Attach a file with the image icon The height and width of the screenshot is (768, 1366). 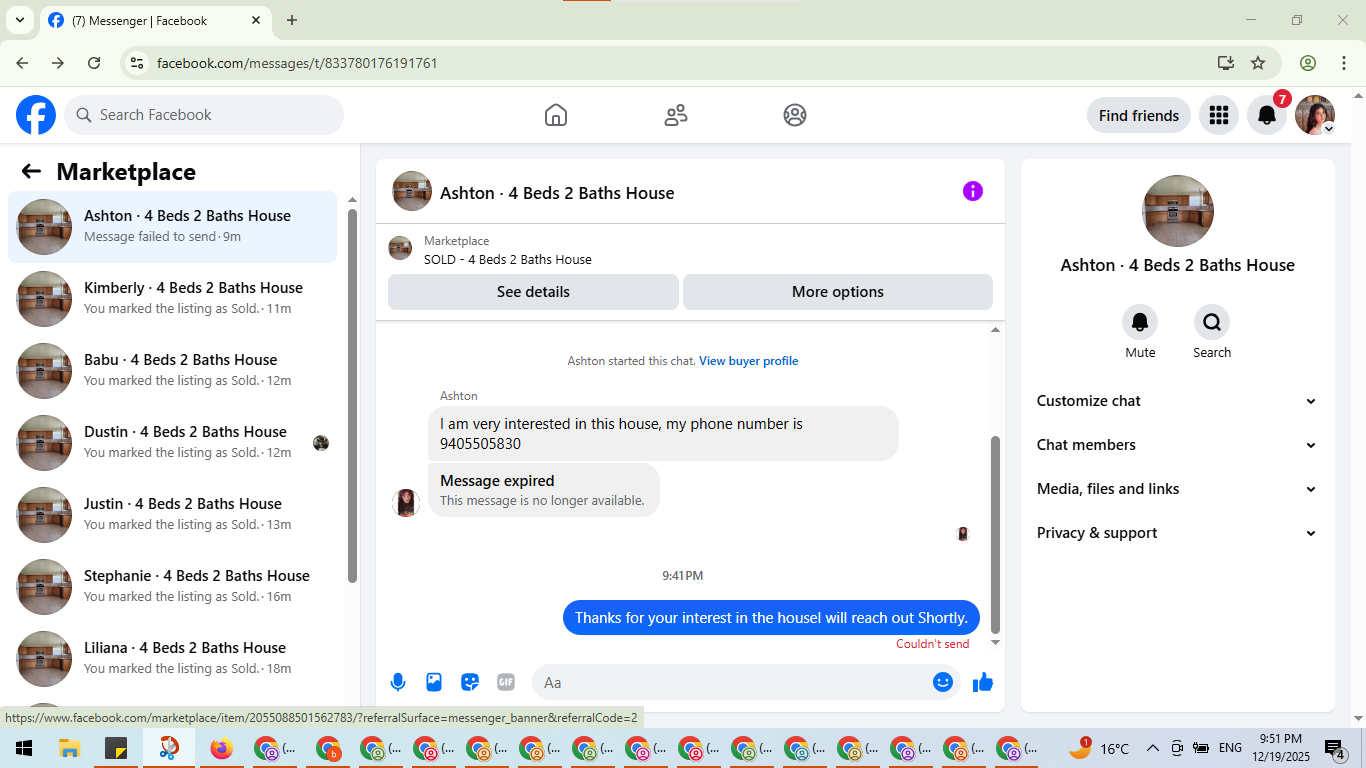(434, 682)
